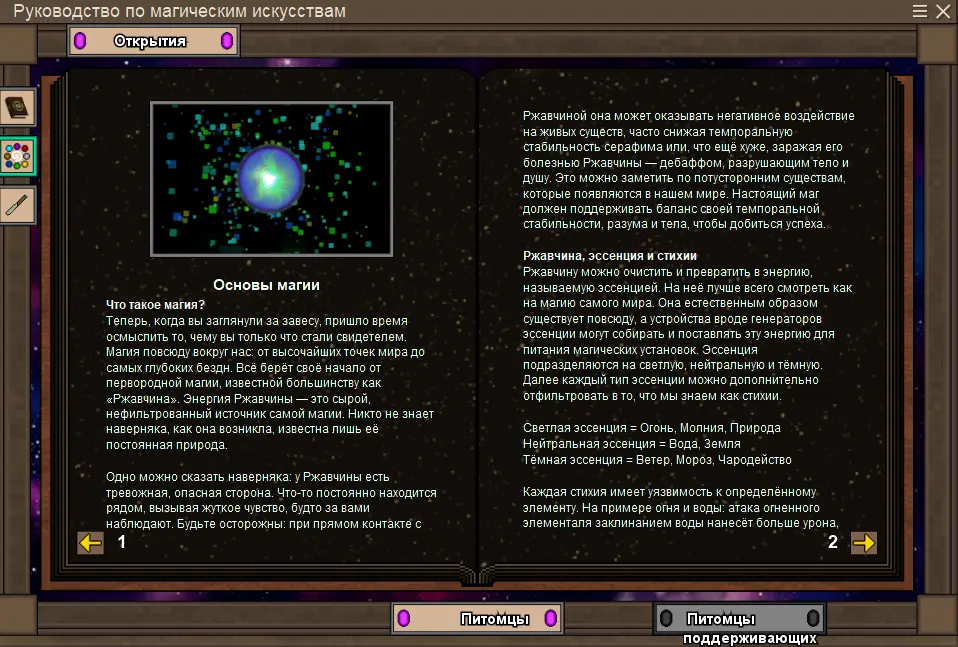Click the glowing orb illustration
The width and height of the screenshot is (958, 647).
coord(271,178)
